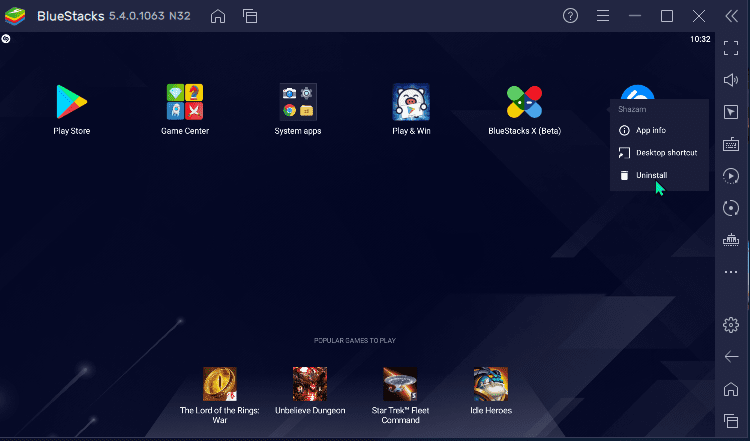Image resolution: width=750 pixels, height=441 pixels.
Task: Adjust volume with speaker icon
Action: point(731,80)
